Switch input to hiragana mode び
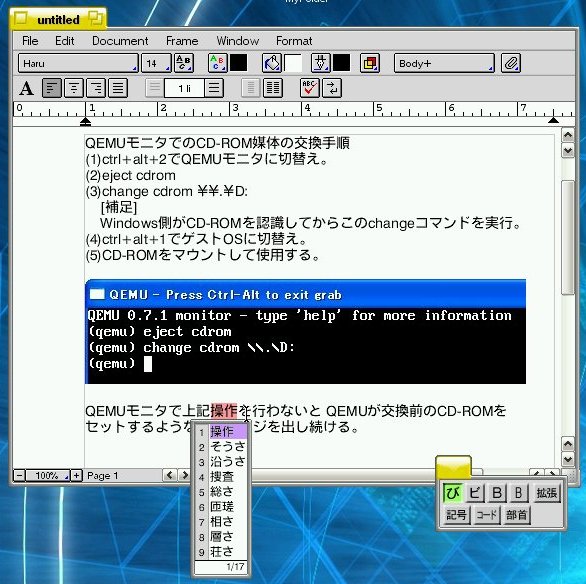The height and width of the screenshot is (584, 586). (x=453, y=493)
